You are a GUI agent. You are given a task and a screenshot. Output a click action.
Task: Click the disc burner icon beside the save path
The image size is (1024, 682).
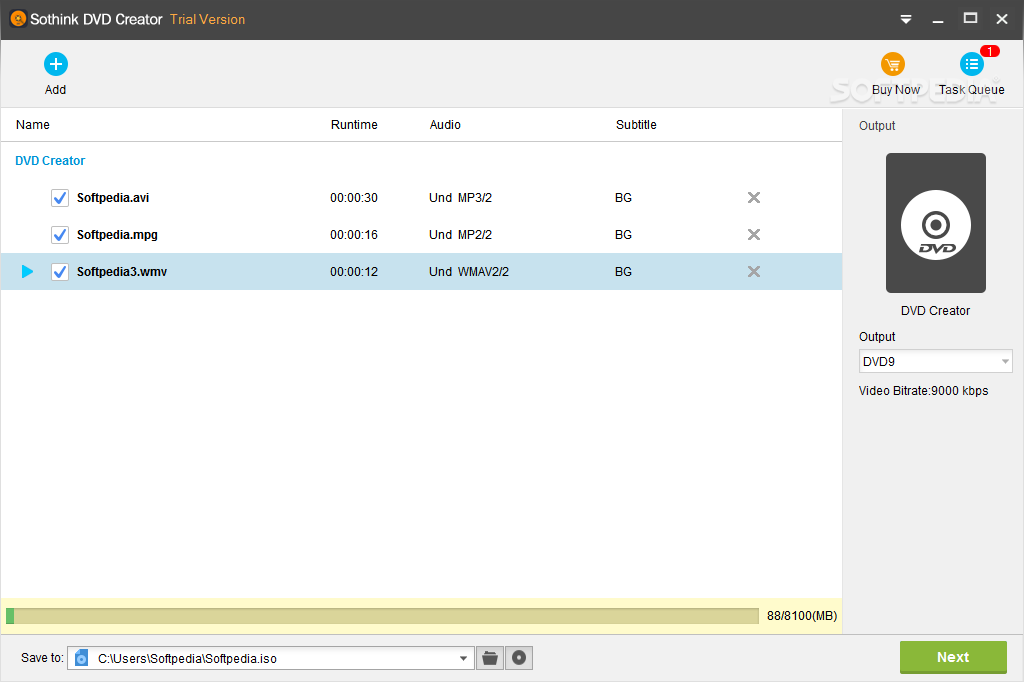[x=519, y=658]
